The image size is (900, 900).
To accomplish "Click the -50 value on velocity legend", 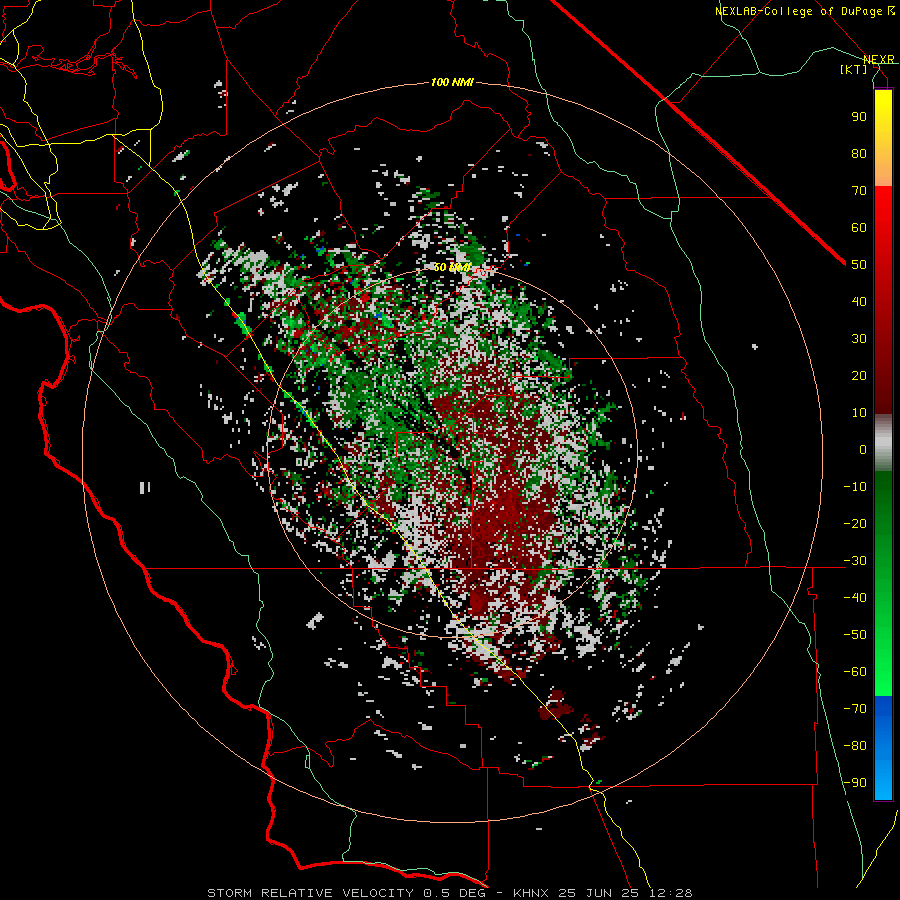I will 855,635.
